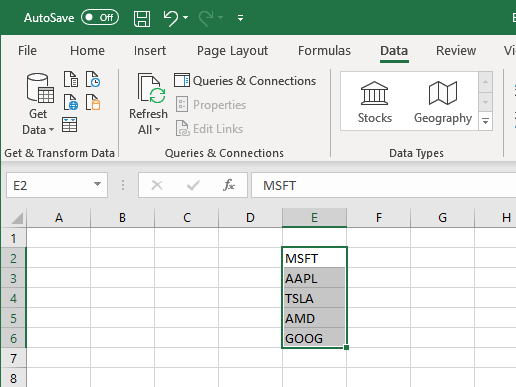Viewport: 516px width, 387px height.
Task: Click the Refresh All icon
Action: click(152, 88)
